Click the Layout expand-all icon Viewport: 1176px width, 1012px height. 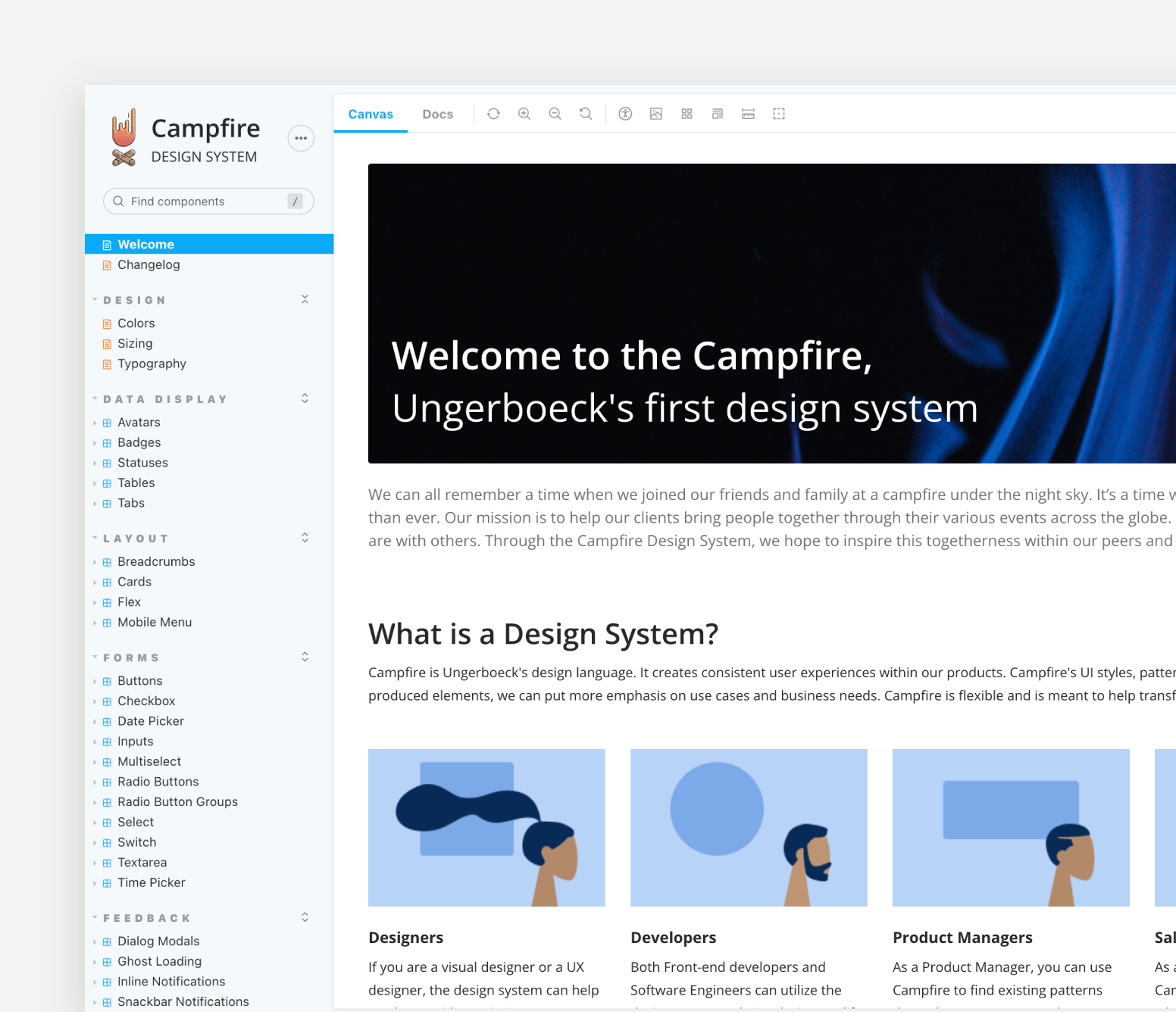tap(305, 538)
